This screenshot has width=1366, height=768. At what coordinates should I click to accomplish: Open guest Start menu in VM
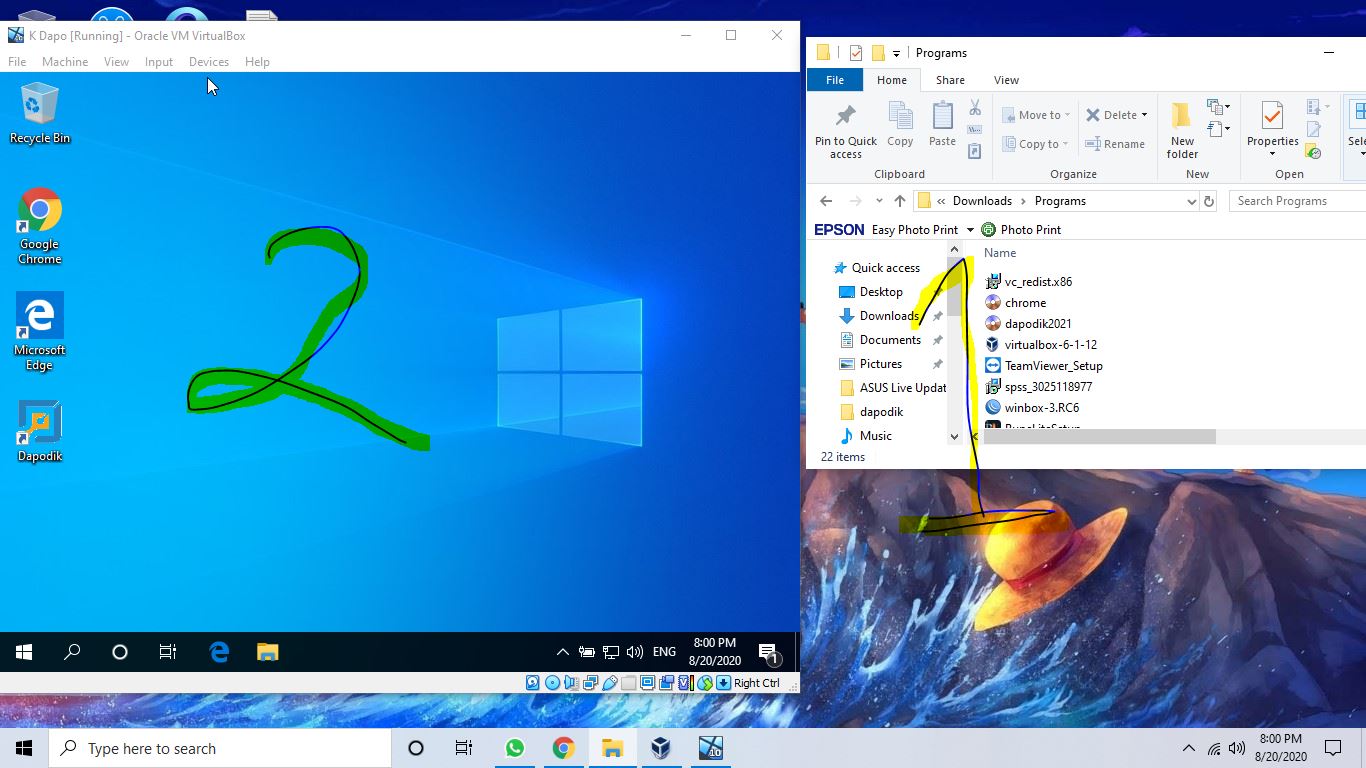point(24,652)
